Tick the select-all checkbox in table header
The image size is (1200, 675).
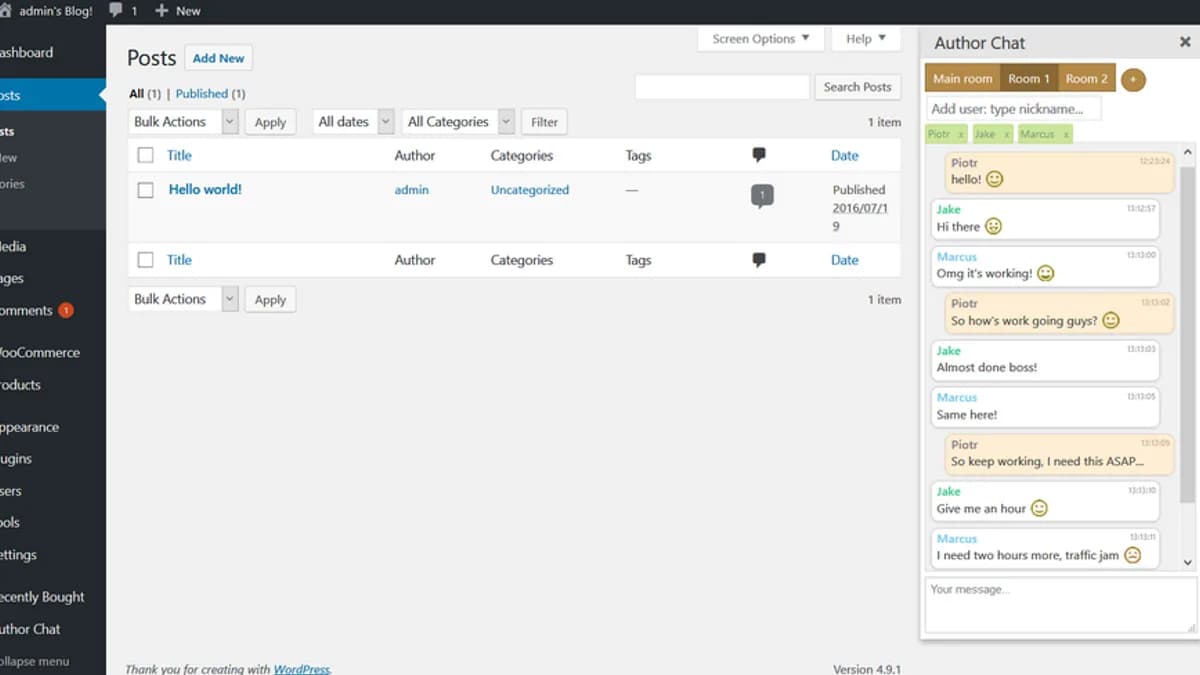click(x=146, y=155)
